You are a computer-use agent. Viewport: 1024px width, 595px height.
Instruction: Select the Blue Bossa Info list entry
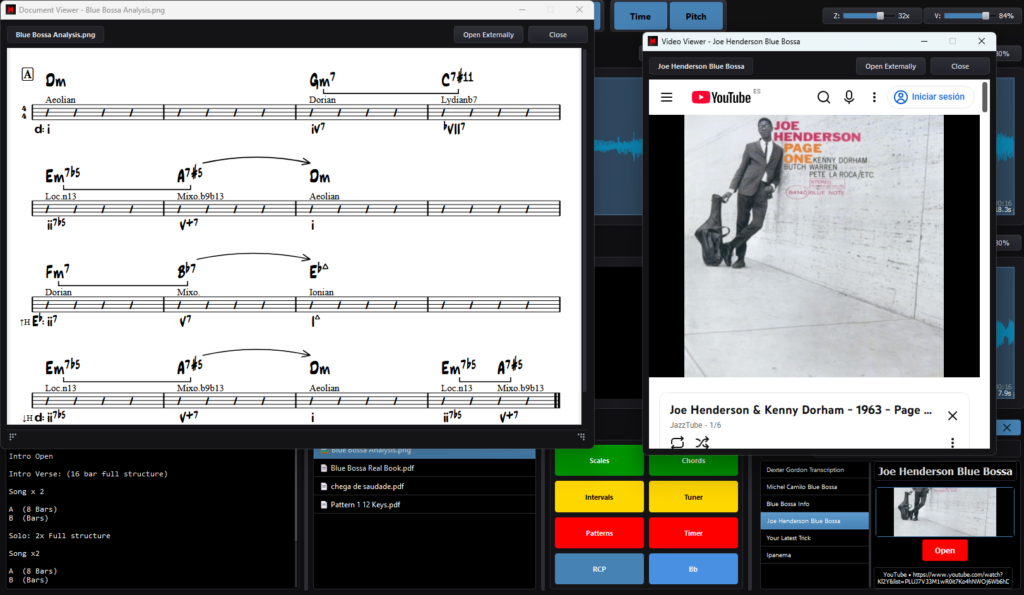click(814, 504)
